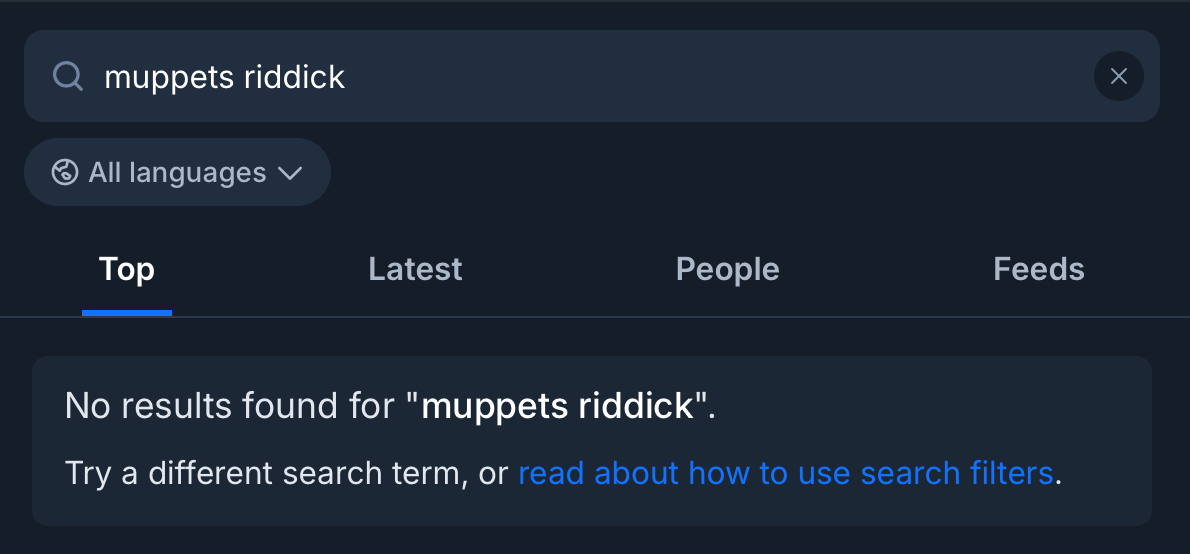Open the All languages dropdown
The image size is (1190, 554).
click(177, 173)
